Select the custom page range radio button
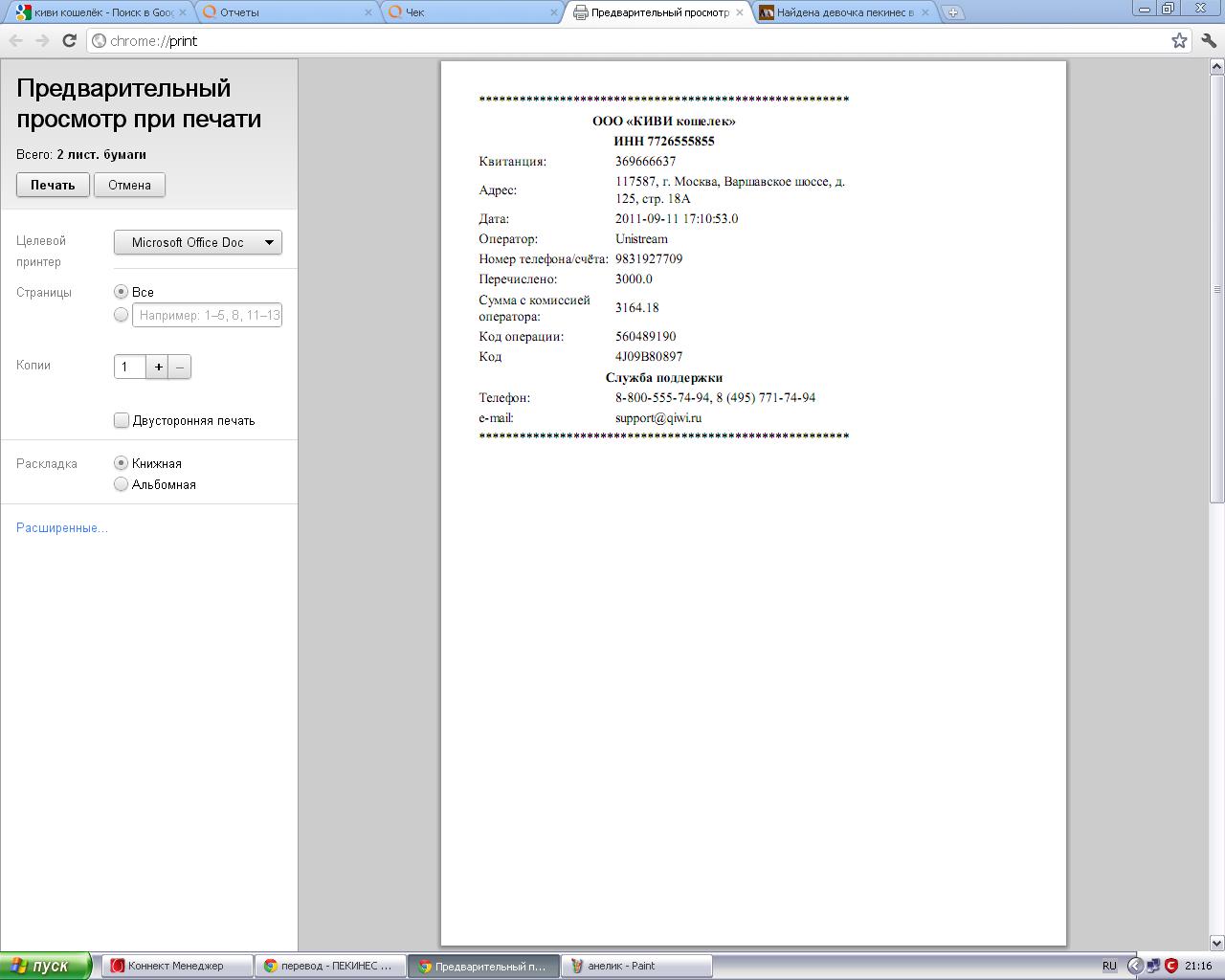Image resolution: width=1225 pixels, height=980 pixels. coord(121,314)
